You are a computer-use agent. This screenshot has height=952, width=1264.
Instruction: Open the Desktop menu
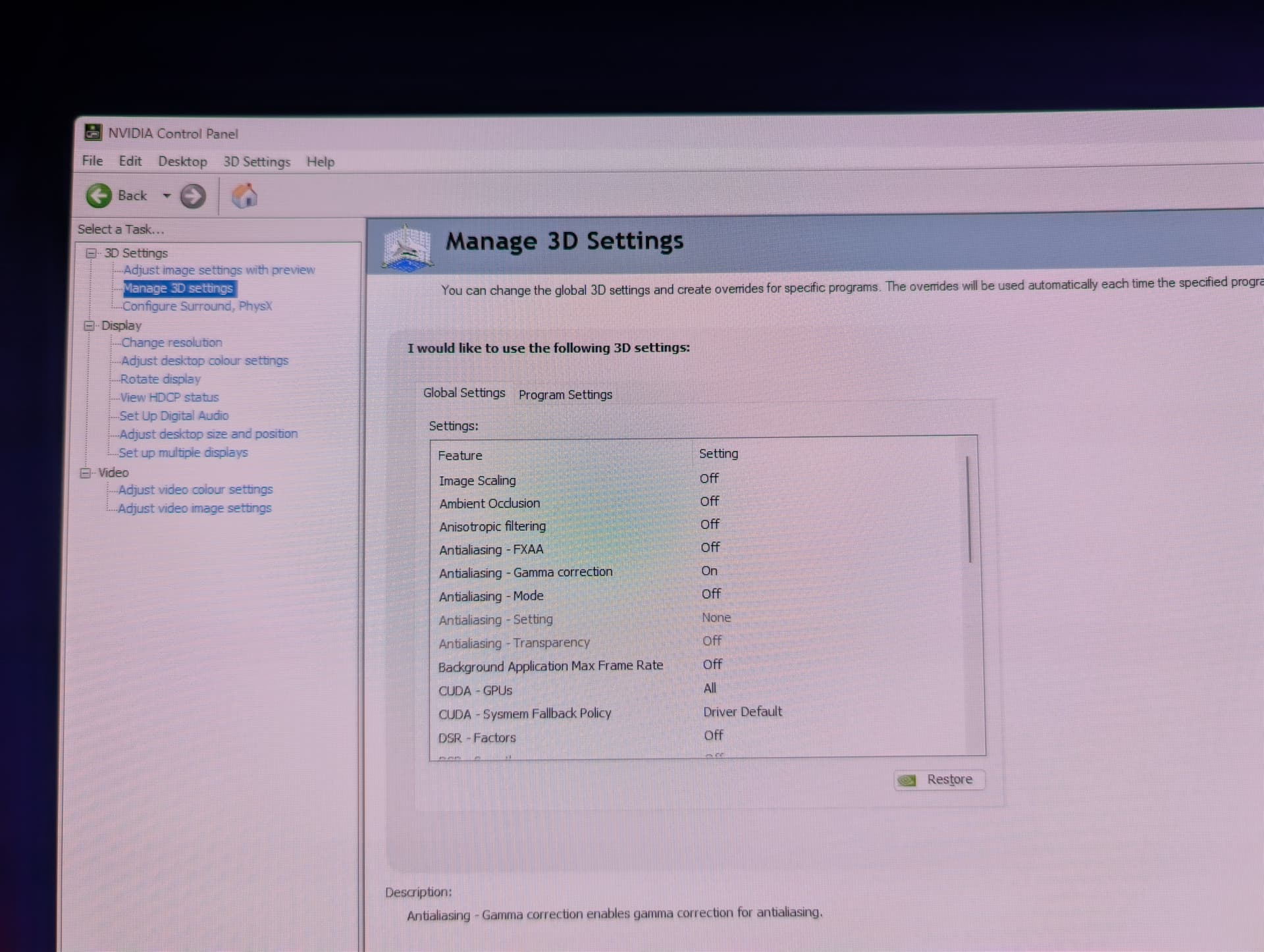(182, 161)
